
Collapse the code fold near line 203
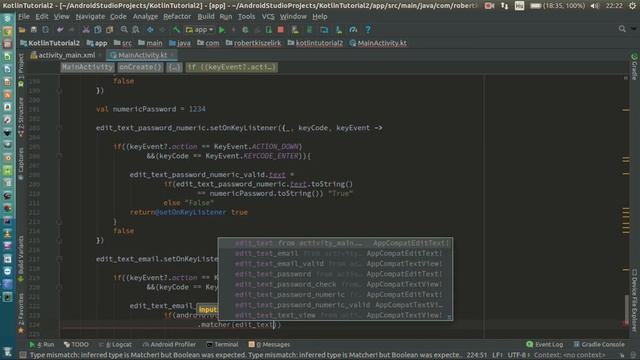[59, 128]
